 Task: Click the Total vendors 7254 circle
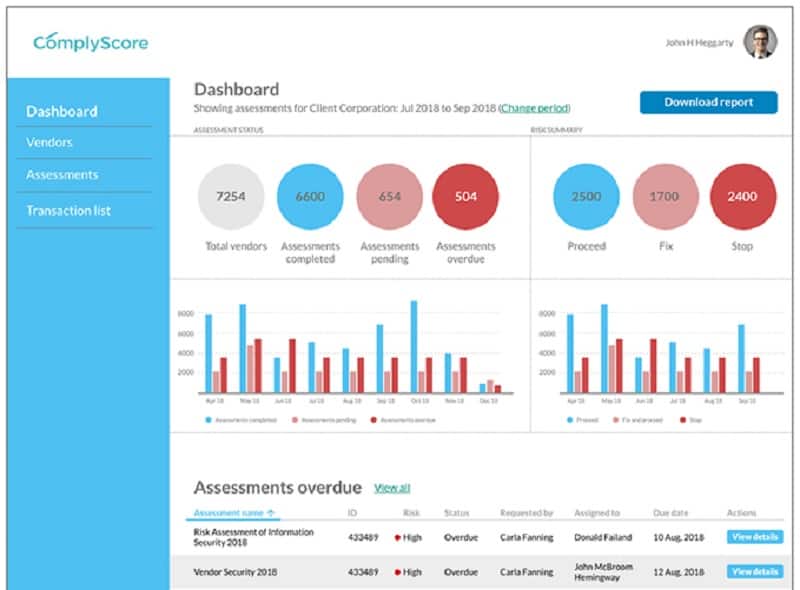(x=231, y=196)
